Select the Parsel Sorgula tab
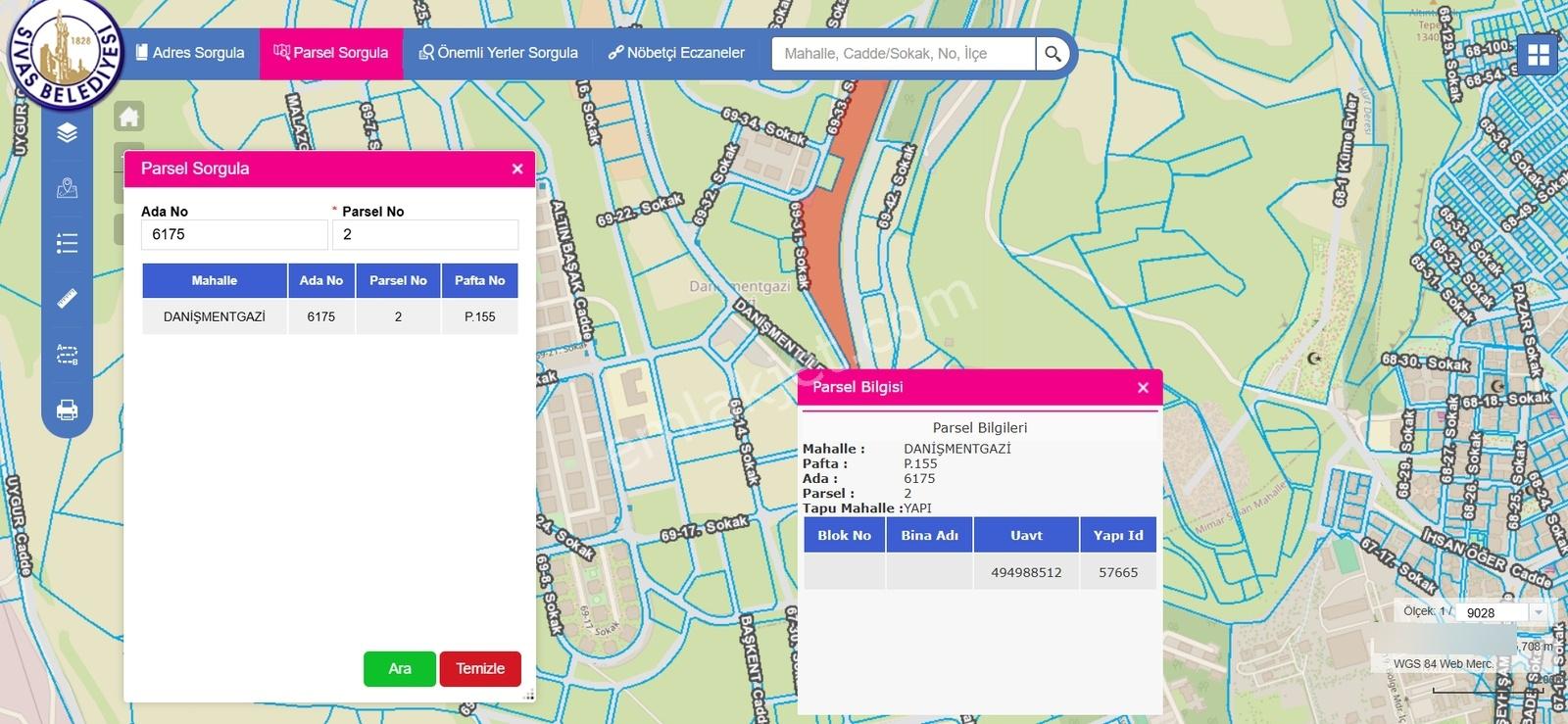1568x724 pixels. (x=331, y=53)
